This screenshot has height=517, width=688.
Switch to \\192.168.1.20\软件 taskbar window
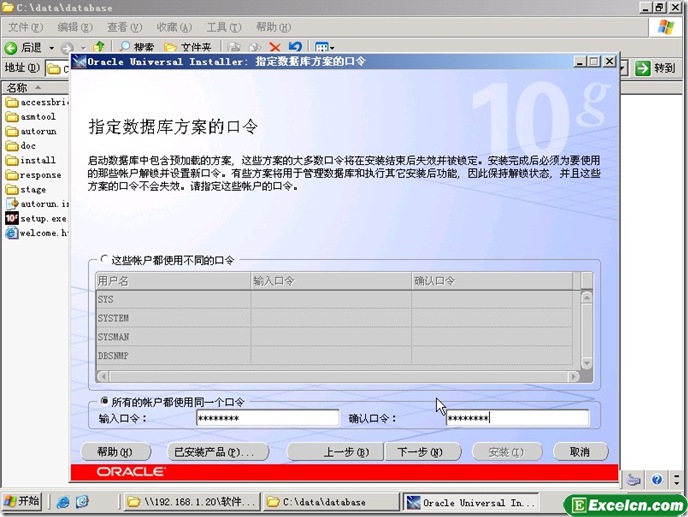pos(191,502)
